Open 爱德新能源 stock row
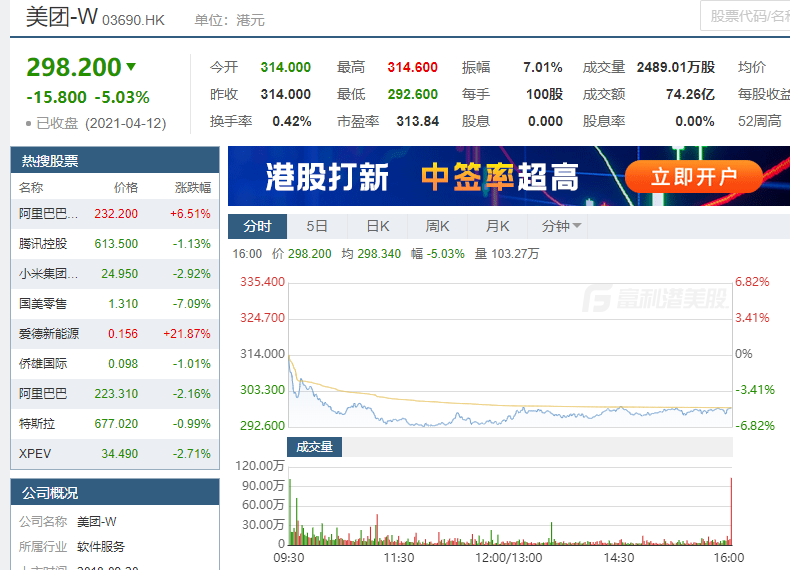The image size is (790, 570). (x=115, y=334)
